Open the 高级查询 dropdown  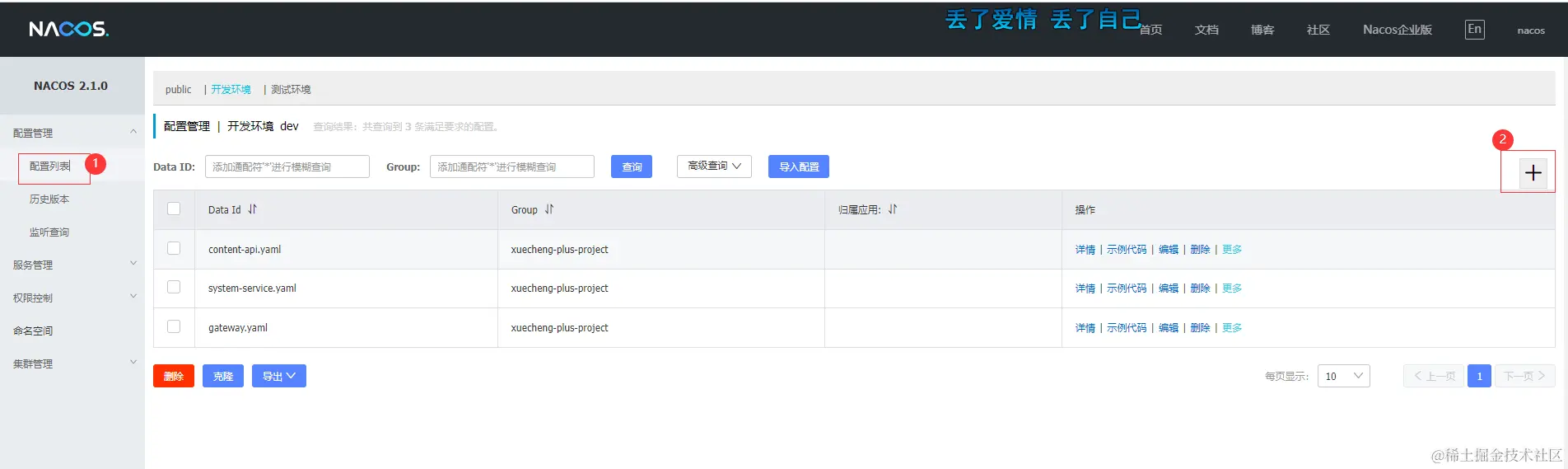click(714, 166)
